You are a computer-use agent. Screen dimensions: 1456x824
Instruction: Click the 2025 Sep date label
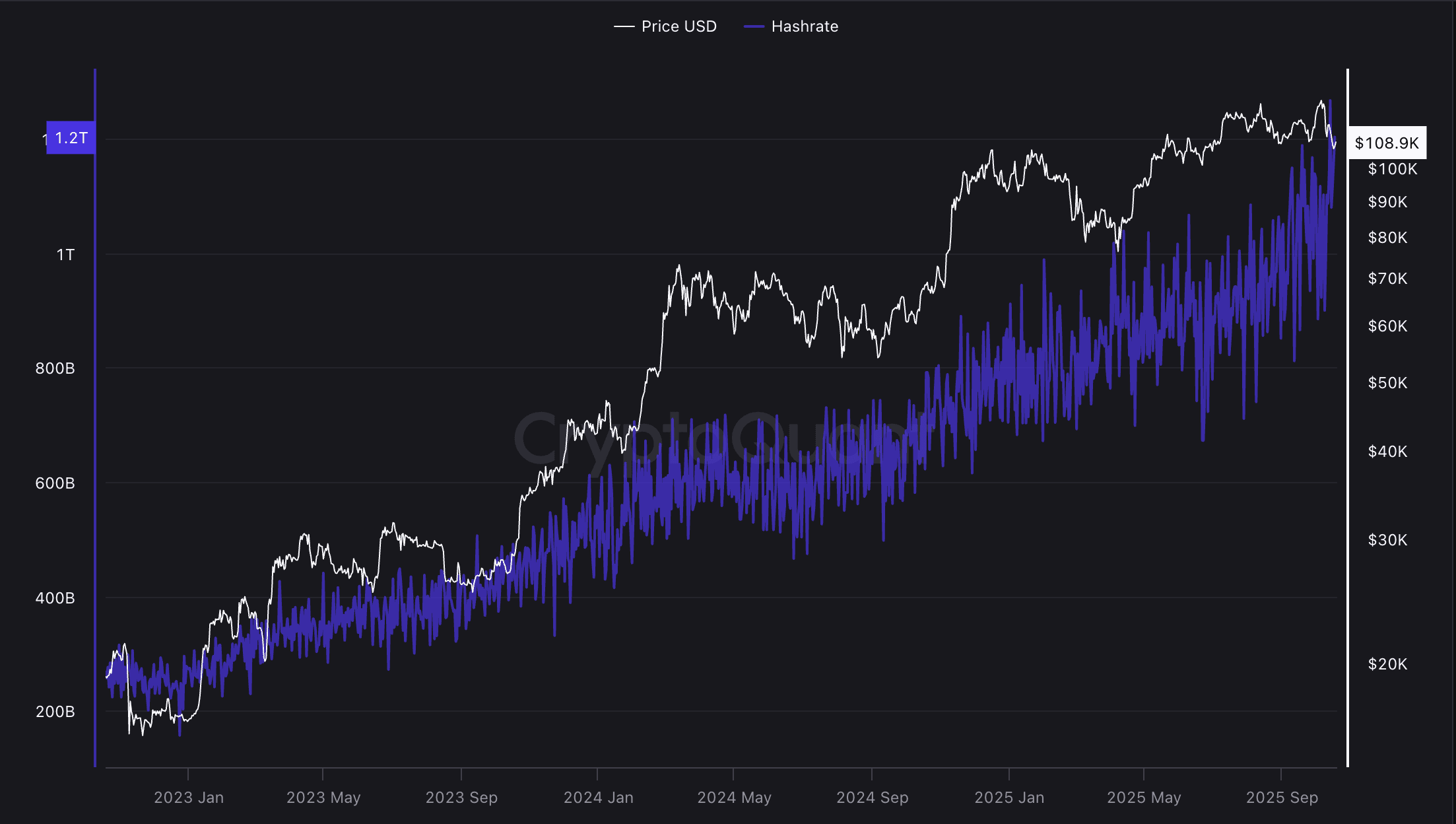point(1283,798)
